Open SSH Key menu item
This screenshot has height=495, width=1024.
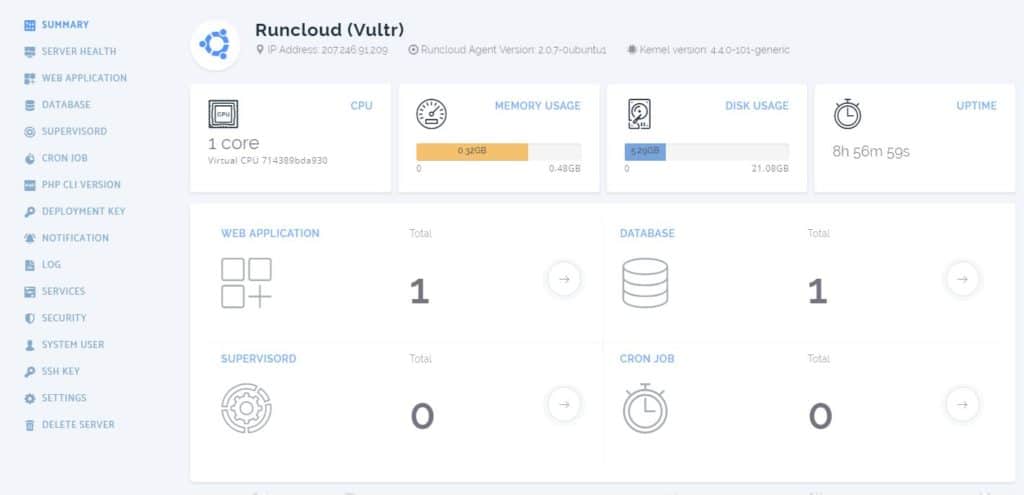click(x=60, y=372)
